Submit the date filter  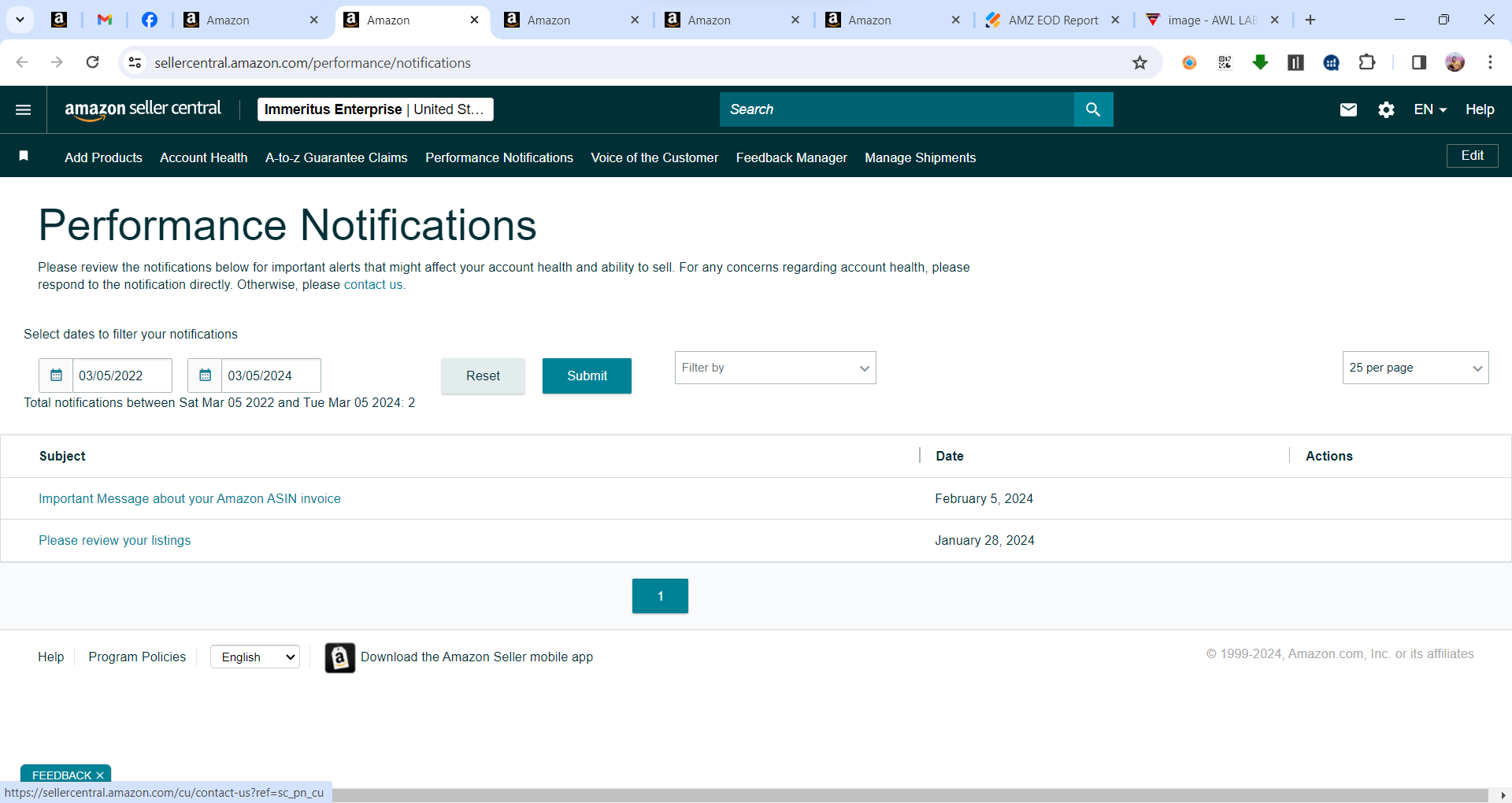[587, 376]
